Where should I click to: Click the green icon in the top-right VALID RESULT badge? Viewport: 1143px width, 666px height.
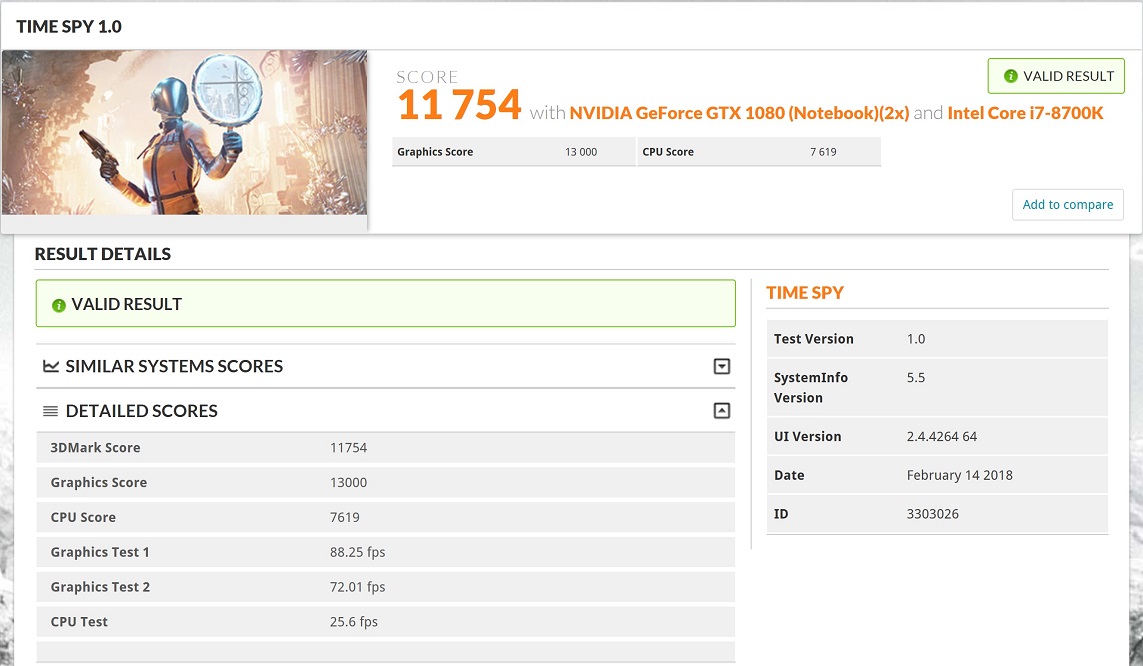(x=1010, y=76)
